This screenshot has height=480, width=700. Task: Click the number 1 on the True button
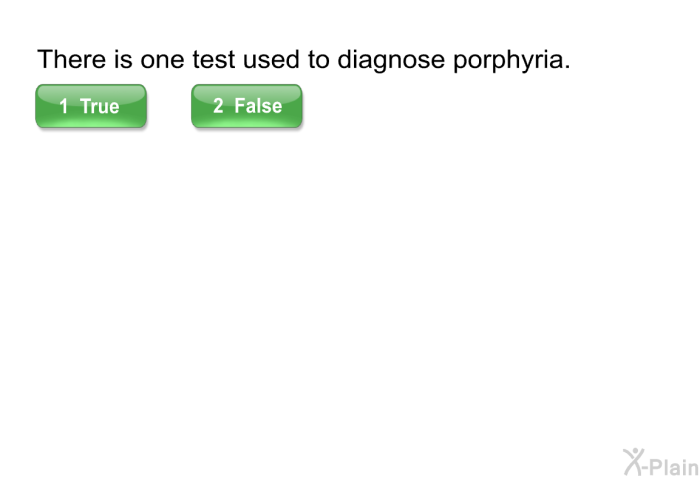(64, 106)
